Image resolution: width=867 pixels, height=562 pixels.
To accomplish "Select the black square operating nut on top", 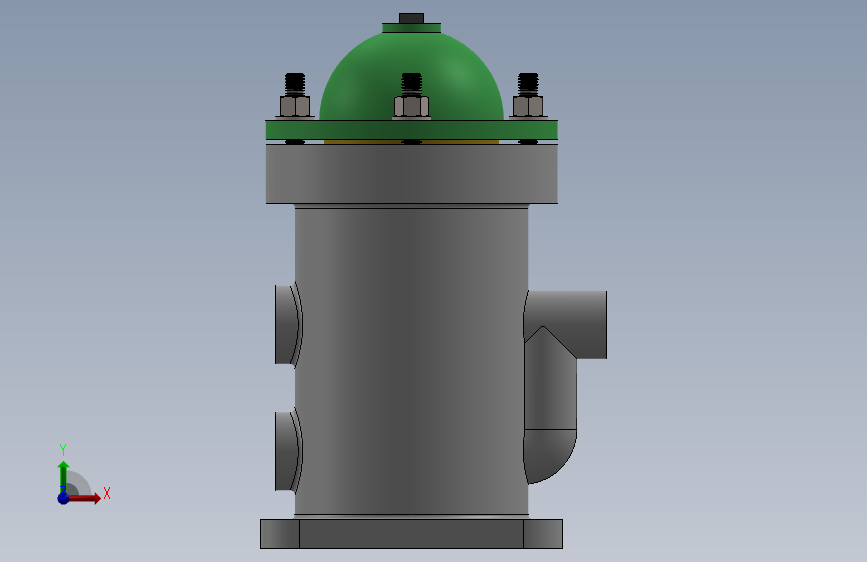I will pyautogui.click(x=411, y=18).
